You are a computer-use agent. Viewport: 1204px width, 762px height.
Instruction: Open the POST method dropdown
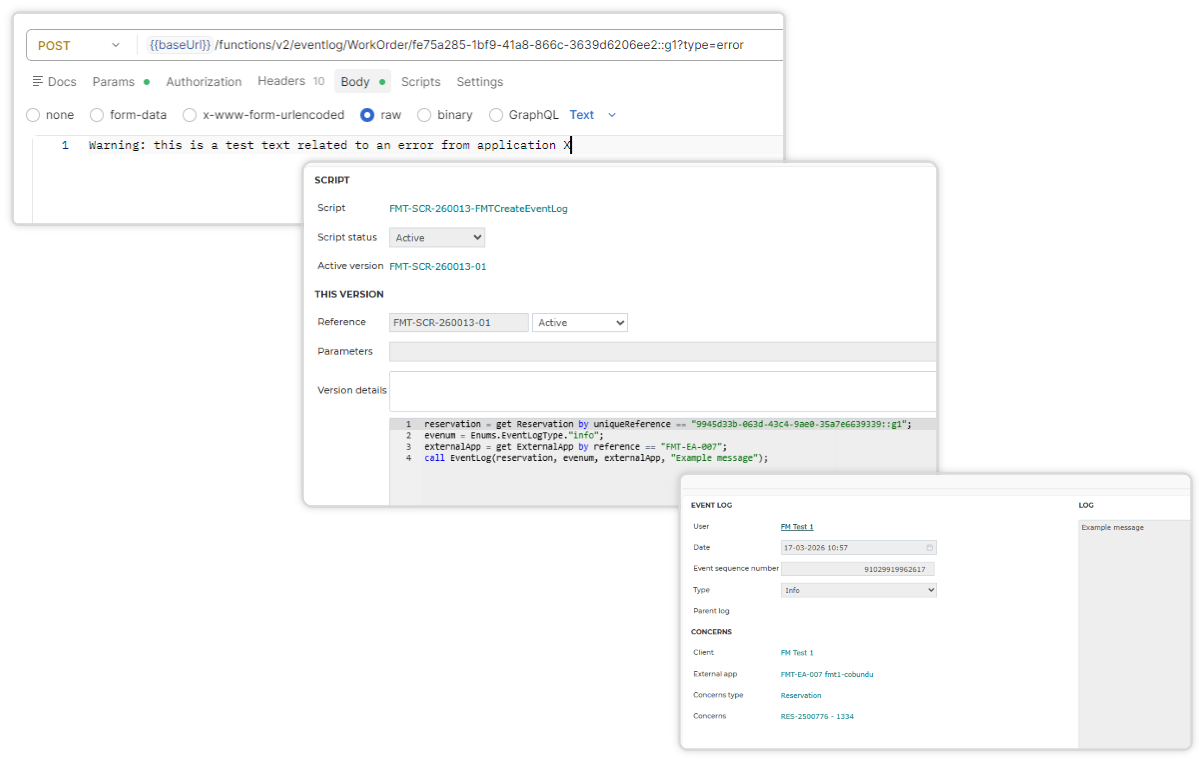pyautogui.click(x=80, y=45)
